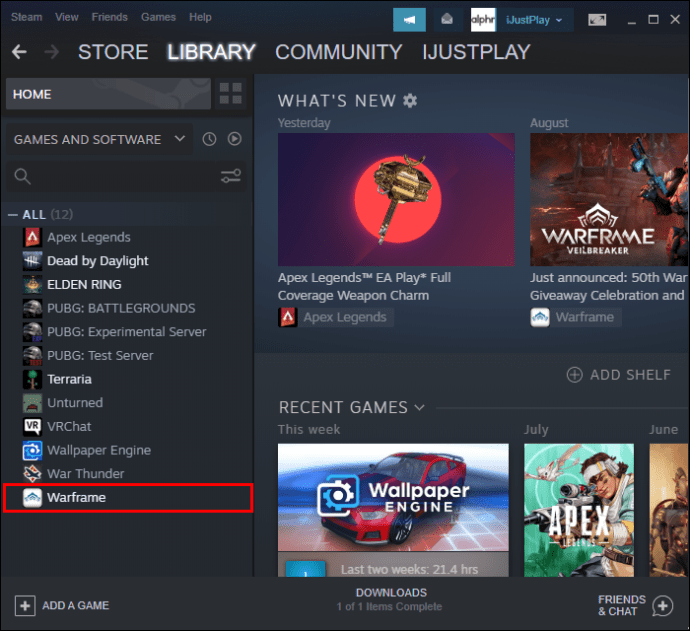Image resolution: width=690 pixels, height=631 pixels.
Task: Open Warframe Veilbreaker news thumbnail
Action: coord(609,199)
